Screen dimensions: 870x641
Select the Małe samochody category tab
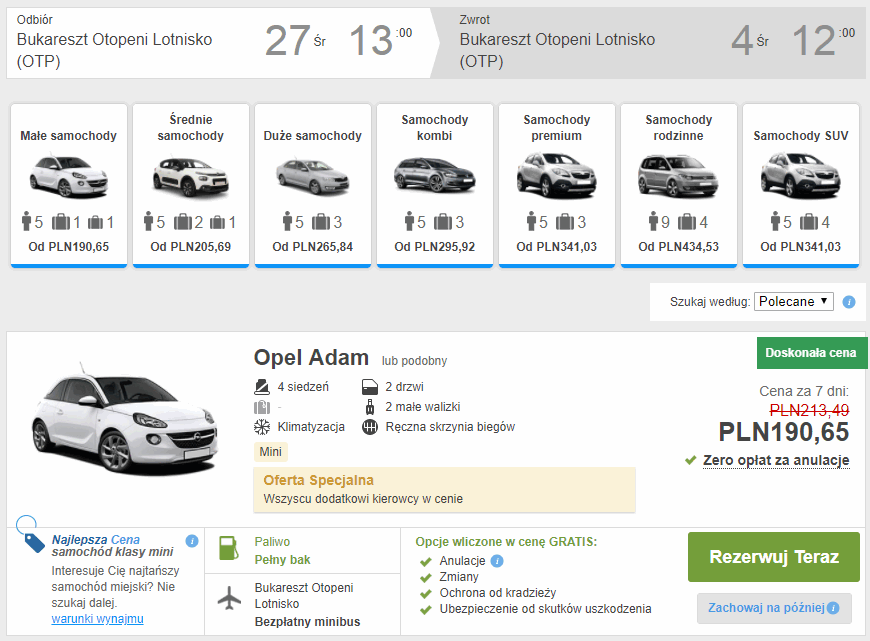[x=69, y=184]
